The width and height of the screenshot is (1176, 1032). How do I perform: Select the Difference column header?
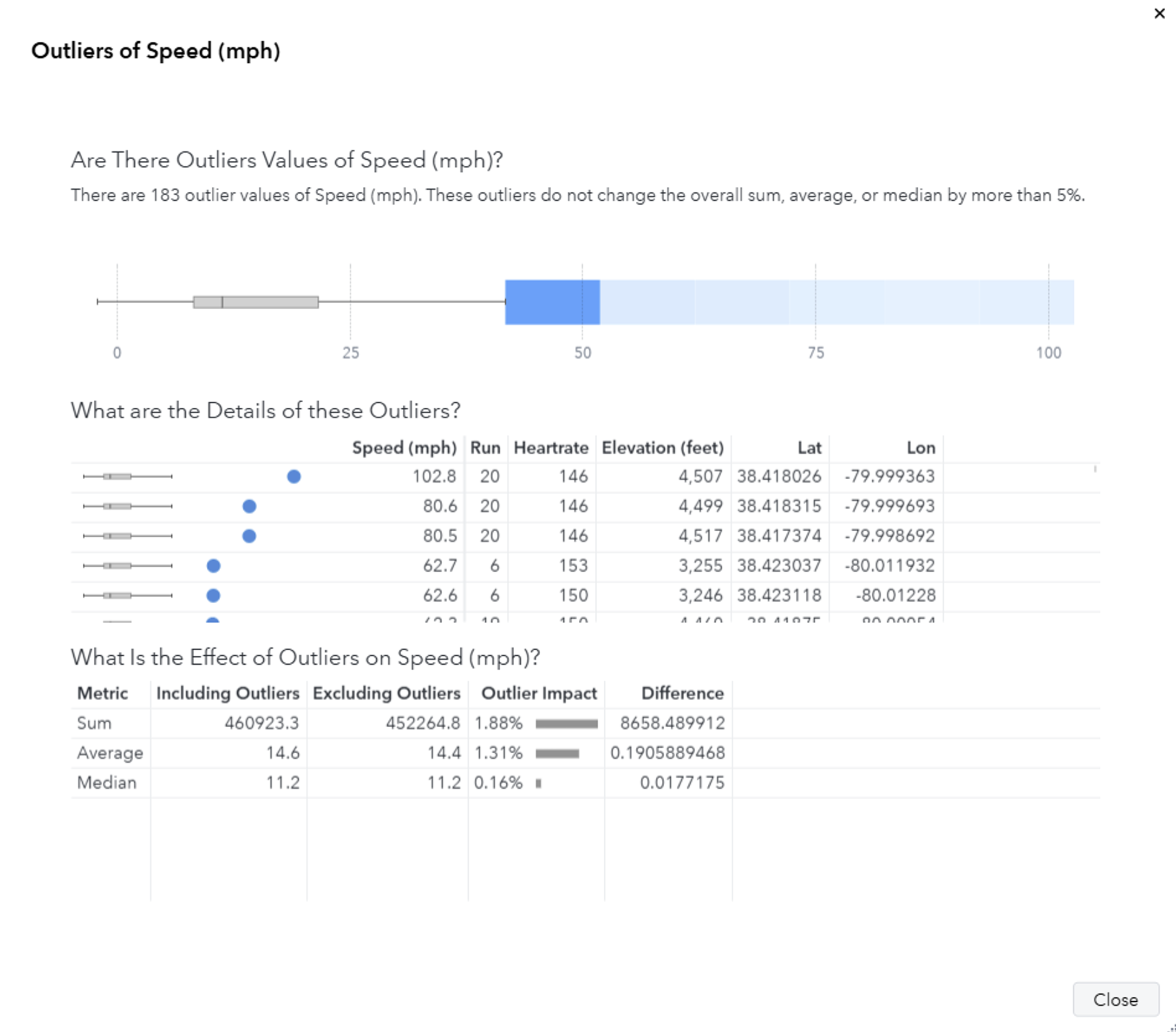click(682, 693)
